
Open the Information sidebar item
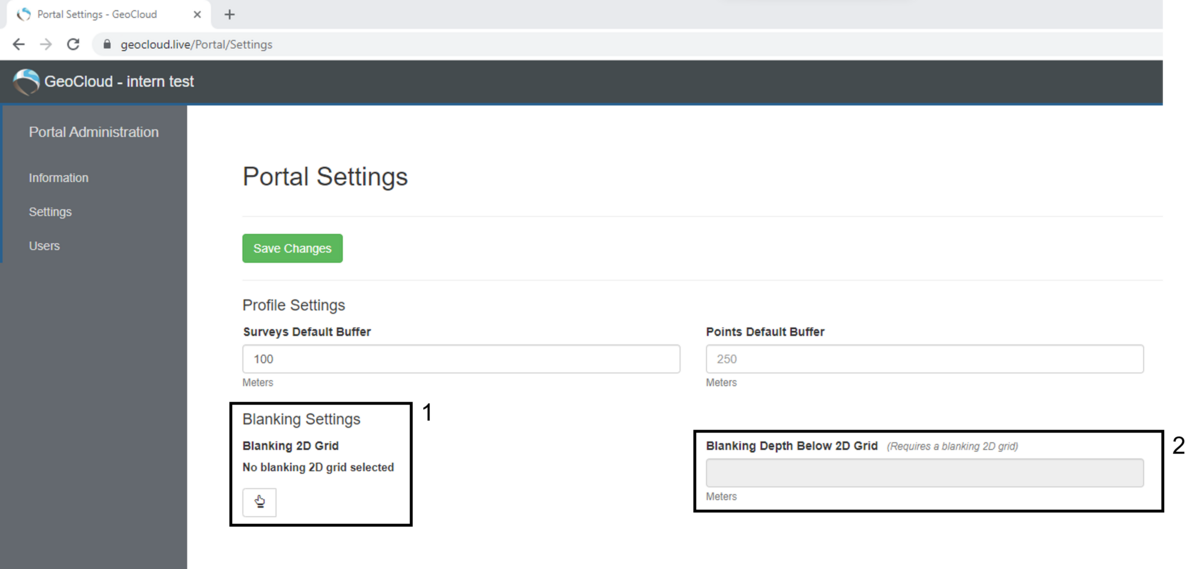(58, 178)
